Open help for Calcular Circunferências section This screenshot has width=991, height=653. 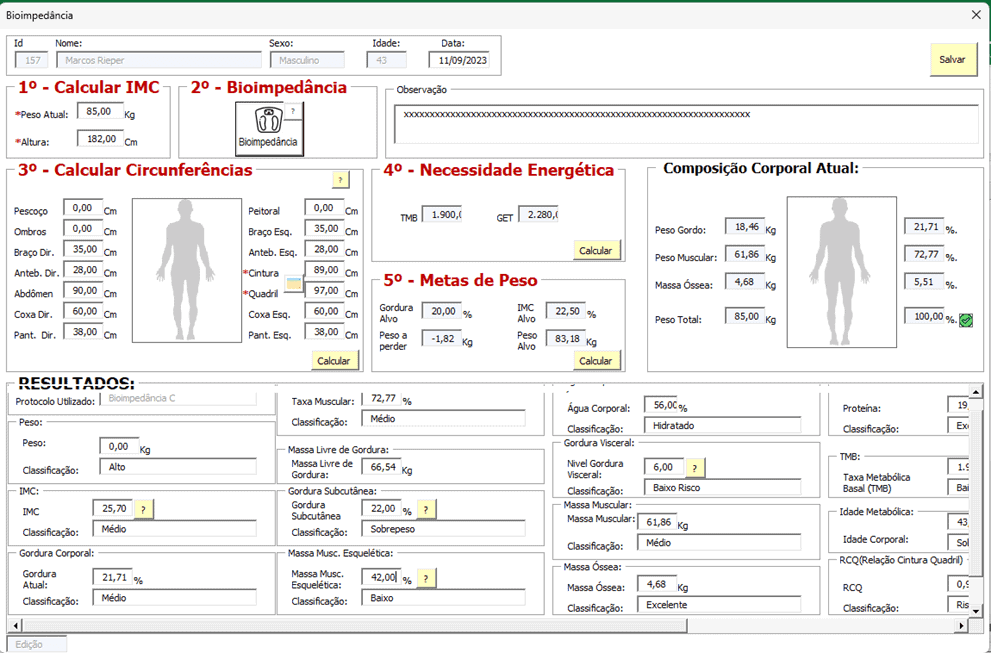[341, 180]
